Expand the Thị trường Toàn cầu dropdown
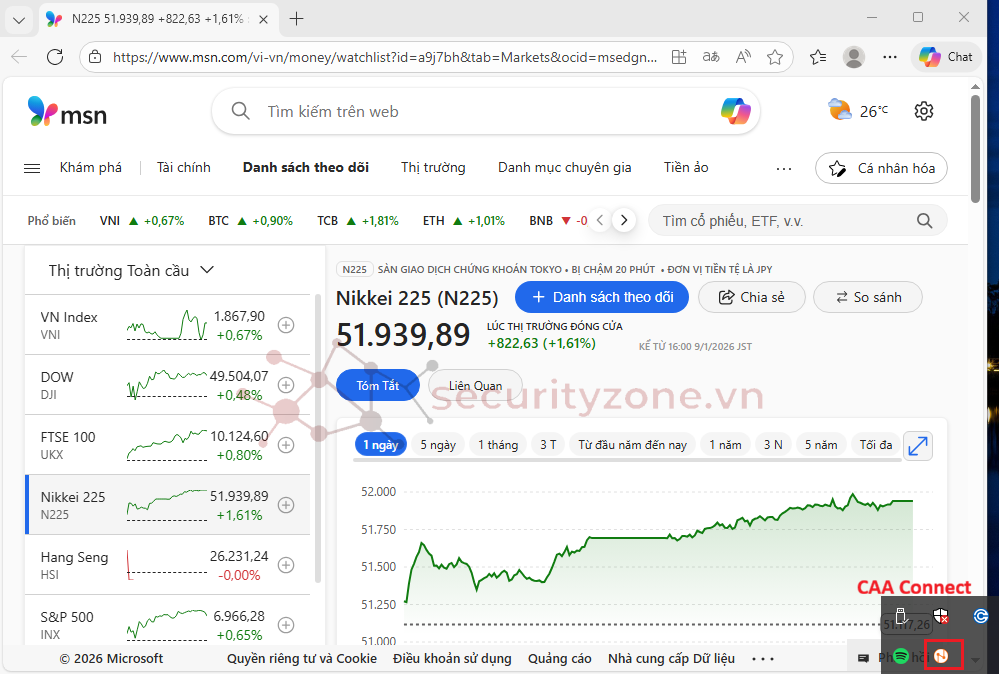The image size is (999, 674). (207, 270)
